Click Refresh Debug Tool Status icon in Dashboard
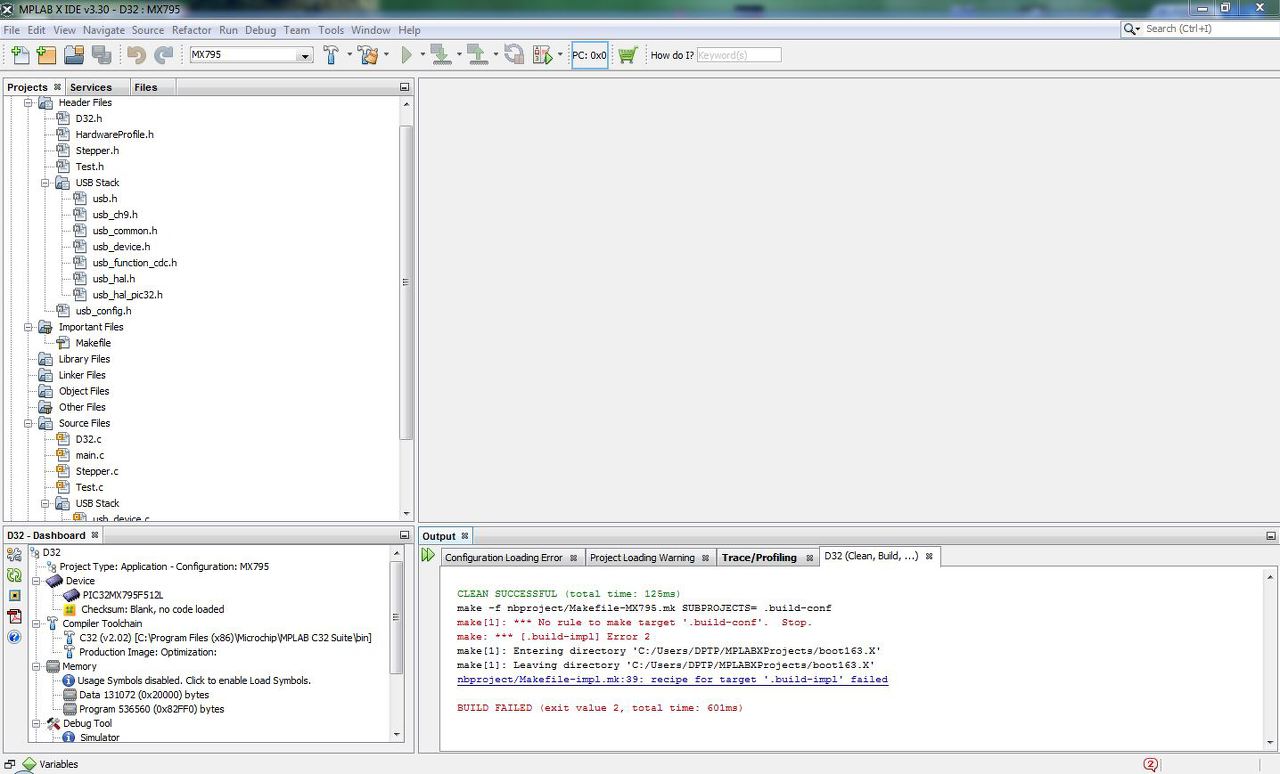This screenshot has width=1280, height=774. [14, 575]
